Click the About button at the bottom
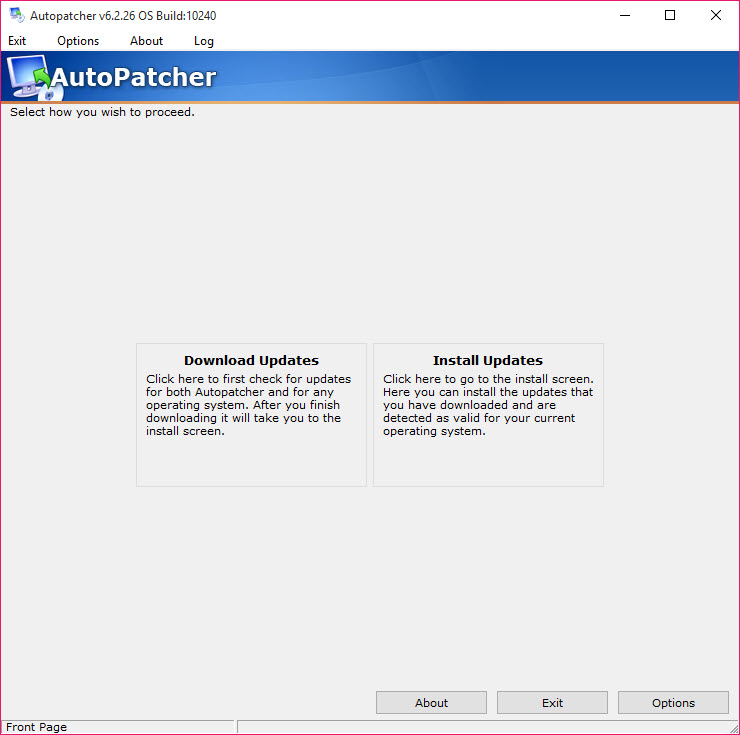Viewport: 740px width, 735px height. [x=431, y=703]
